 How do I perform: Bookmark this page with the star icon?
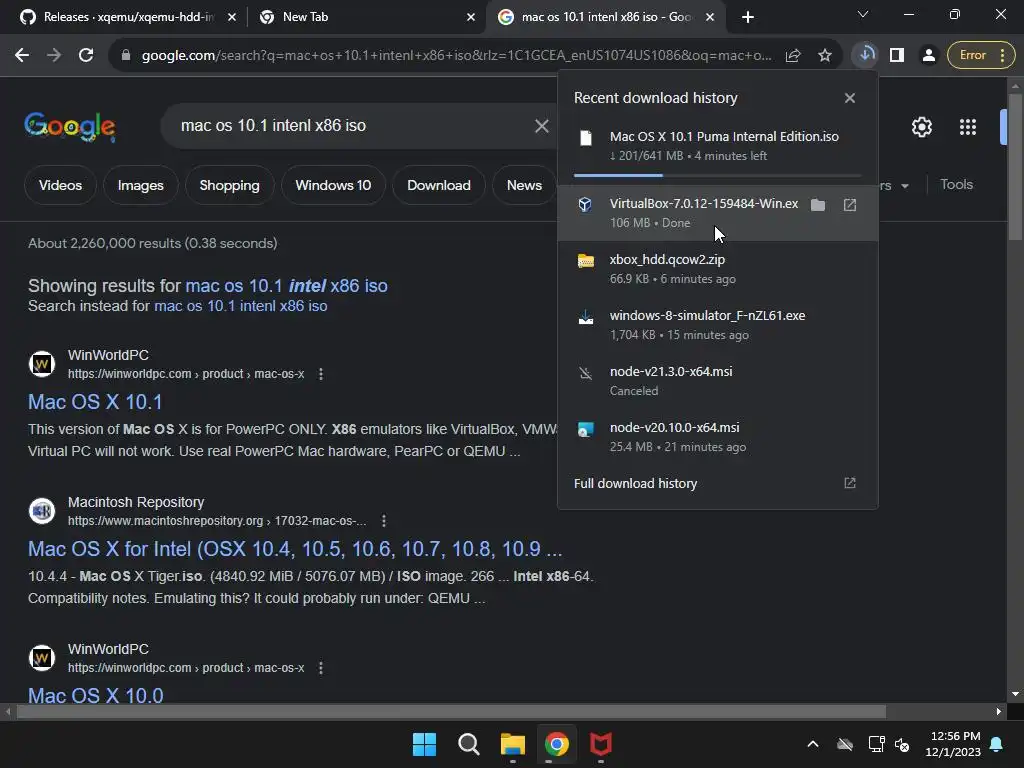coord(825,56)
